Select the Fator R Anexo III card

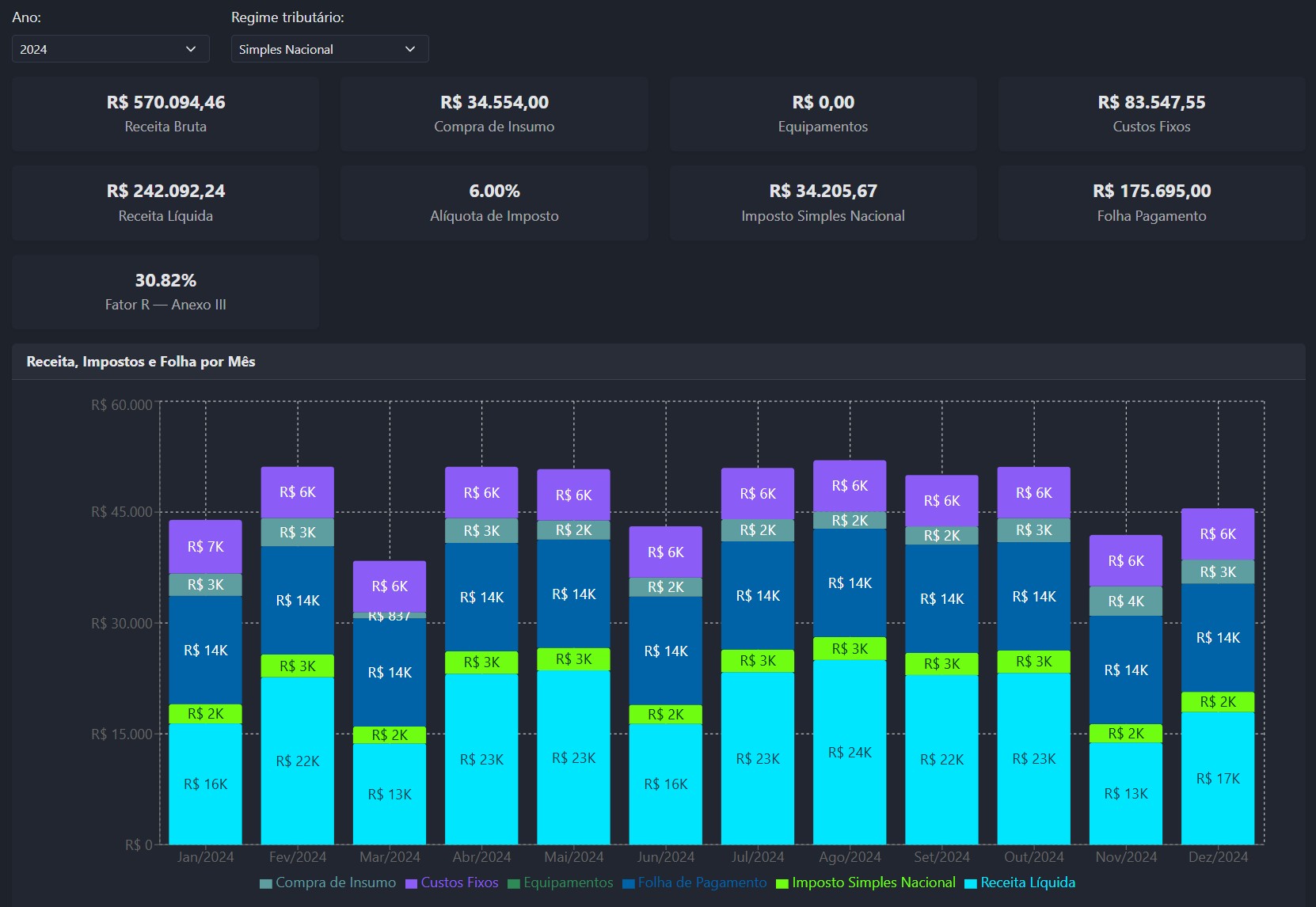pos(165,292)
